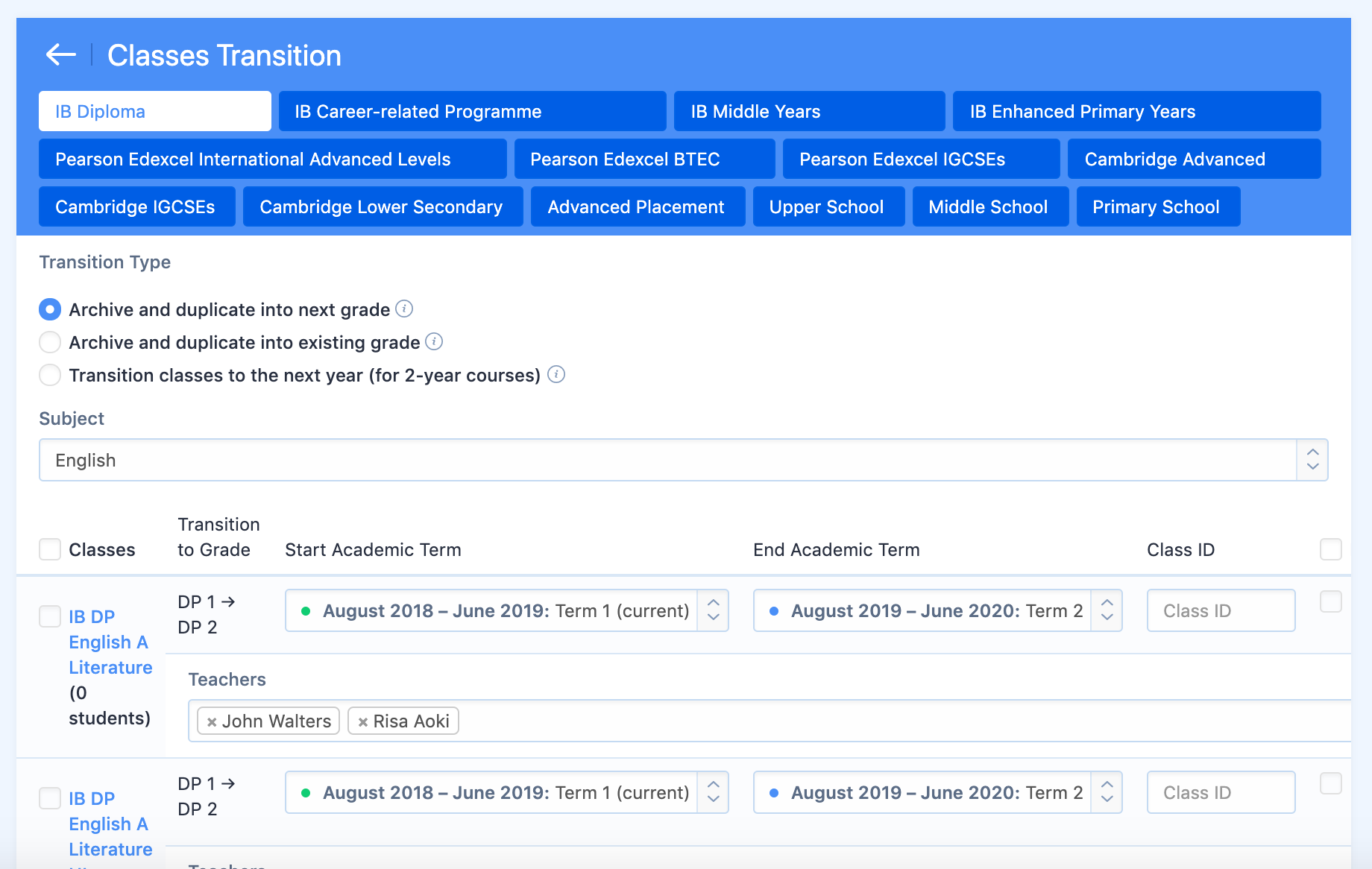Check the select-all Classes checkbox
1372x869 pixels.
click(x=50, y=549)
